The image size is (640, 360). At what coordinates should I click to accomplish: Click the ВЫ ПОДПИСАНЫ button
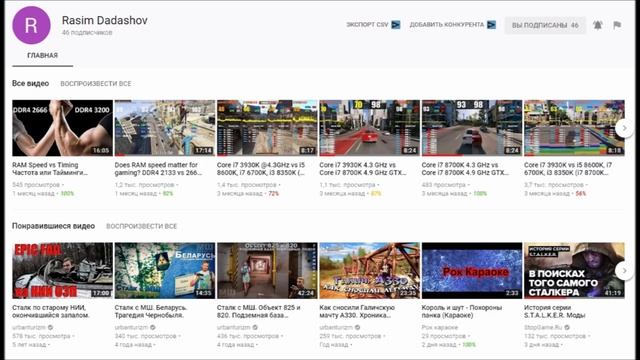point(545,25)
